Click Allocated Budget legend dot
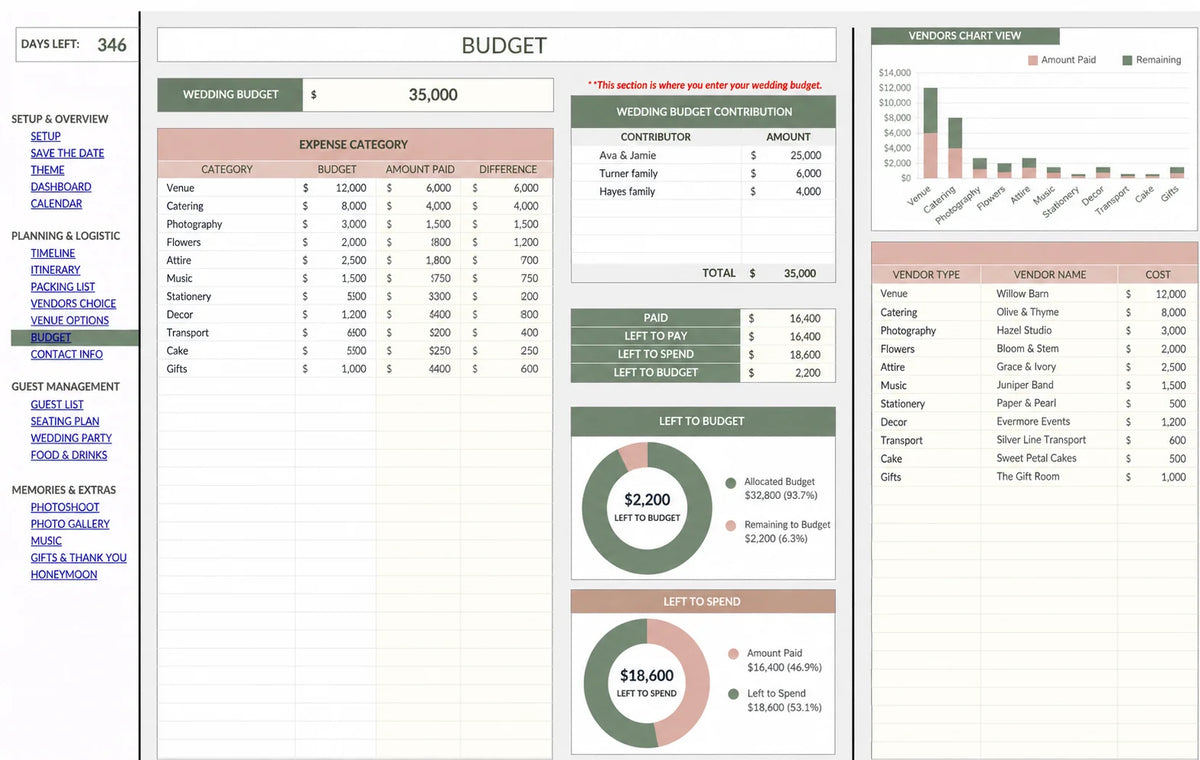1200x760 pixels. coord(731,483)
